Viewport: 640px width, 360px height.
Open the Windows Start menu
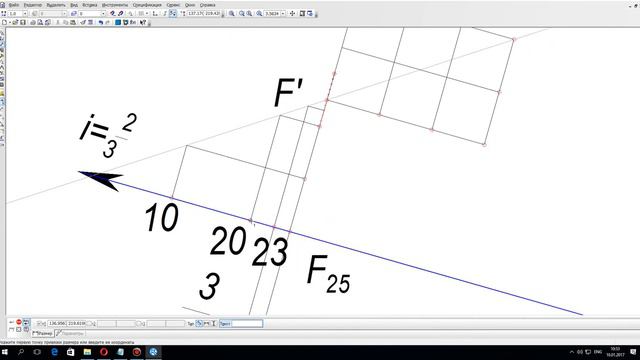[x=5, y=352]
